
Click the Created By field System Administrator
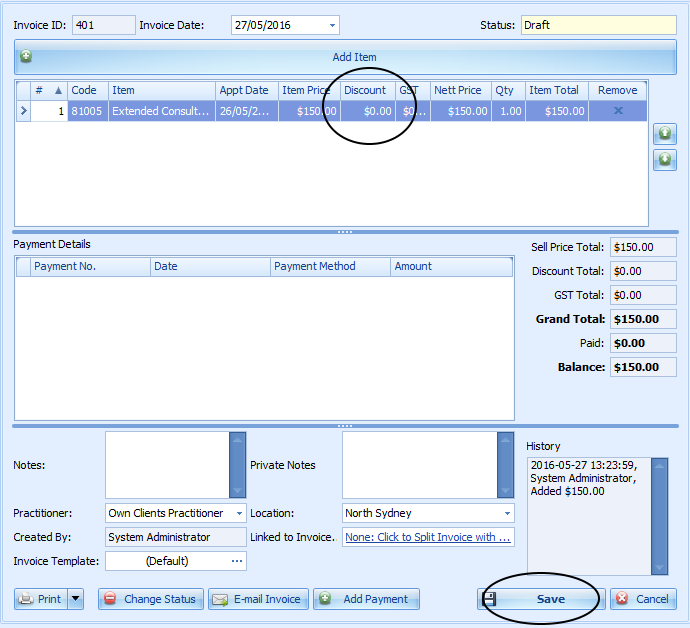(176, 537)
